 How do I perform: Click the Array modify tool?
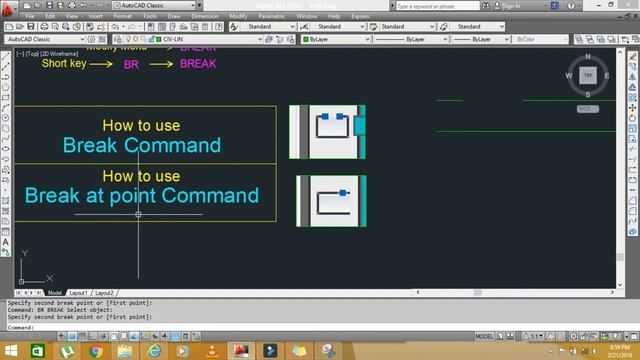[x=632, y=98]
